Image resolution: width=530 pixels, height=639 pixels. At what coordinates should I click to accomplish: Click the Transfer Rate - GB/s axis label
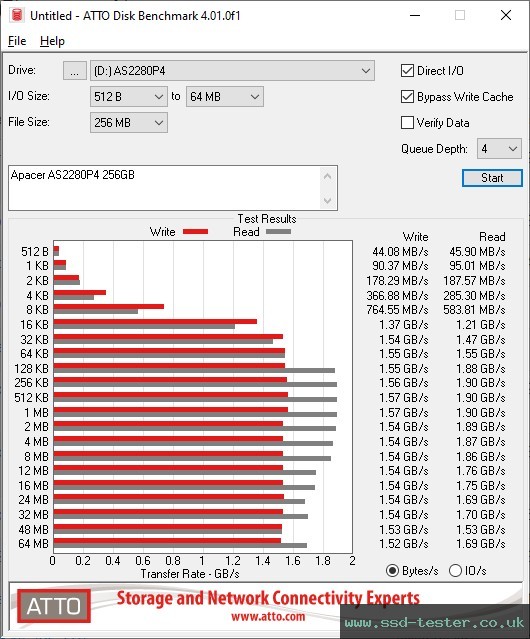pos(190,574)
